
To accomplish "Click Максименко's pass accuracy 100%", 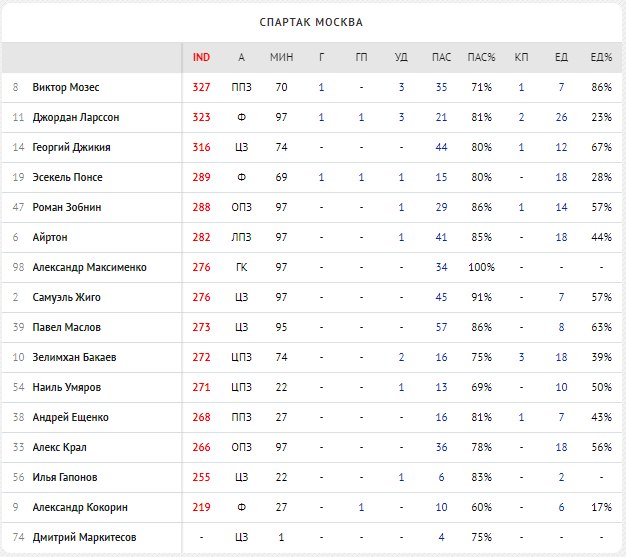I will 481,267.
